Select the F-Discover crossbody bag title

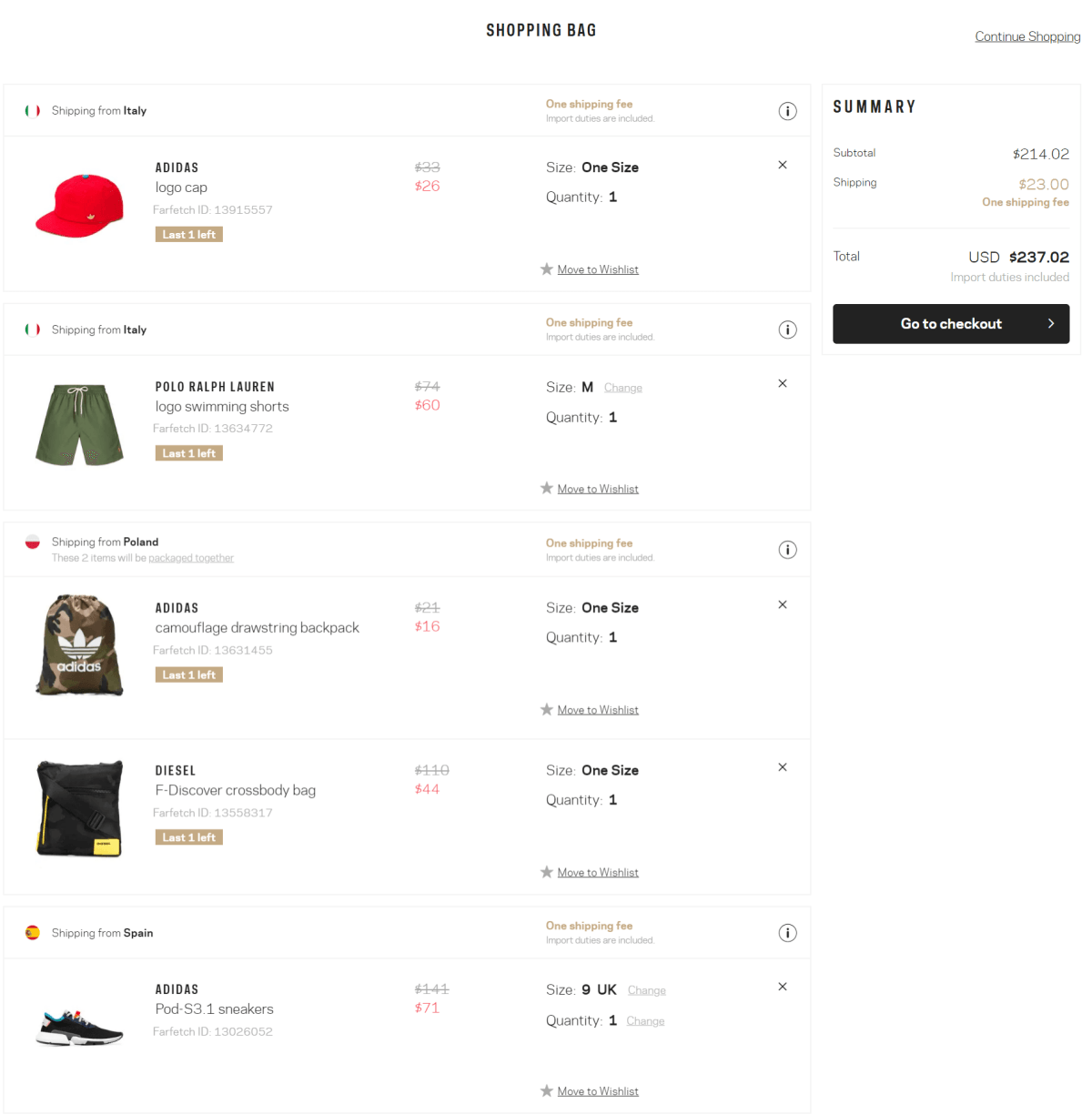[236, 790]
